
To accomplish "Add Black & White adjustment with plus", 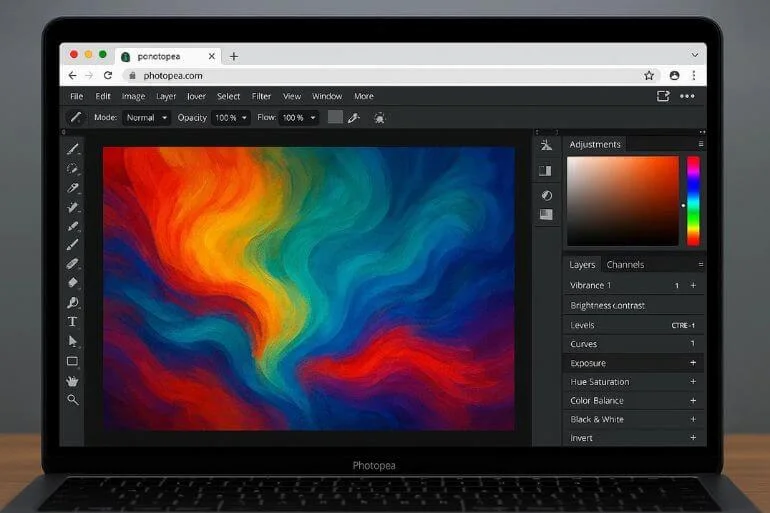I will 693,419.
